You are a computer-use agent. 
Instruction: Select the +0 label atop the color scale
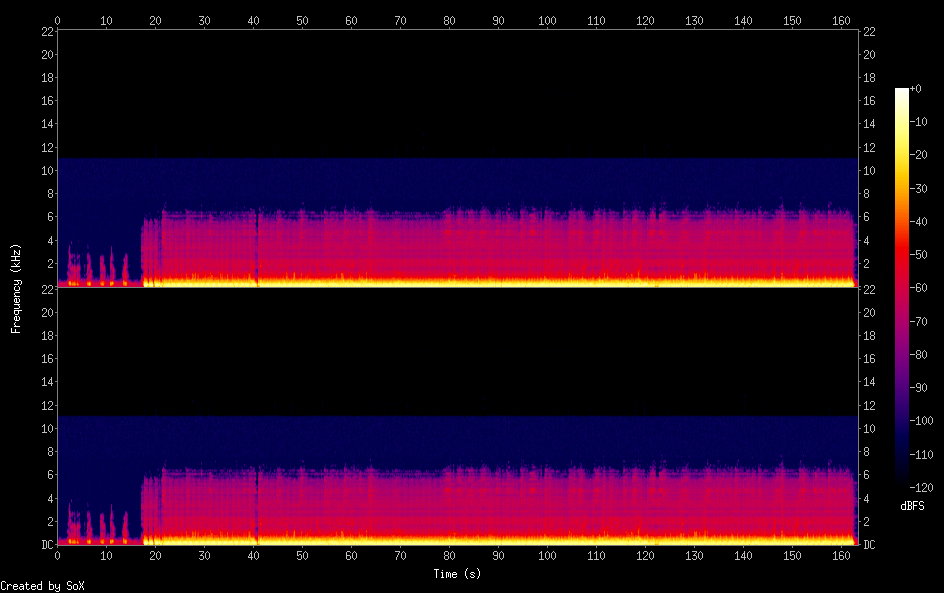click(916, 89)
